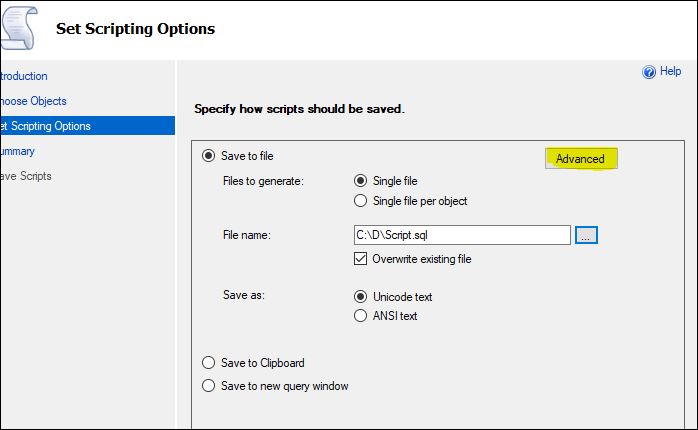Go to the Introduction wizard step
The height and width of the screenshot is (430, 698).
[24, 76]
